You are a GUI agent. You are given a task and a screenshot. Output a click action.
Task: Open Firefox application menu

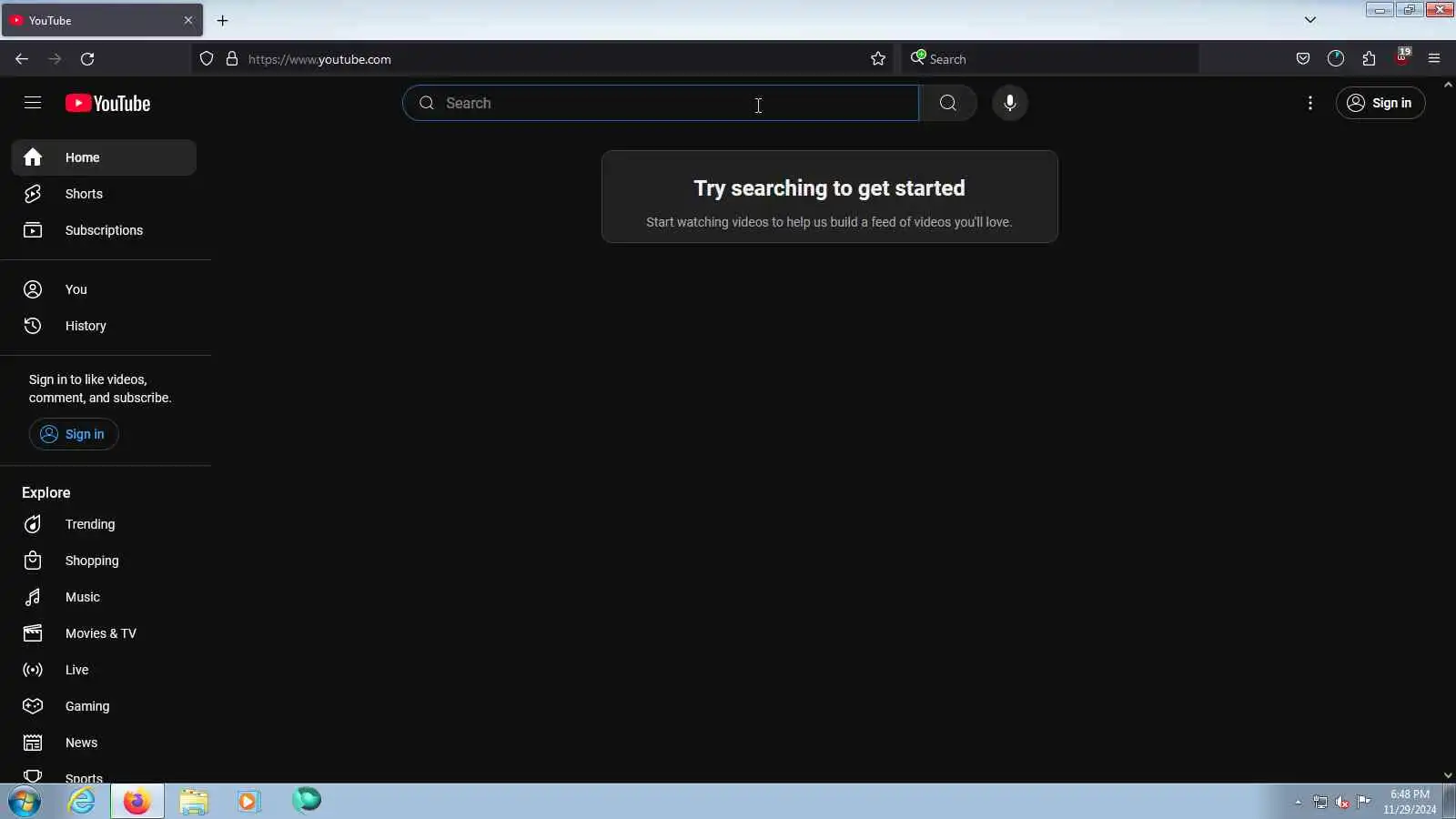(x=1434, y=59)
